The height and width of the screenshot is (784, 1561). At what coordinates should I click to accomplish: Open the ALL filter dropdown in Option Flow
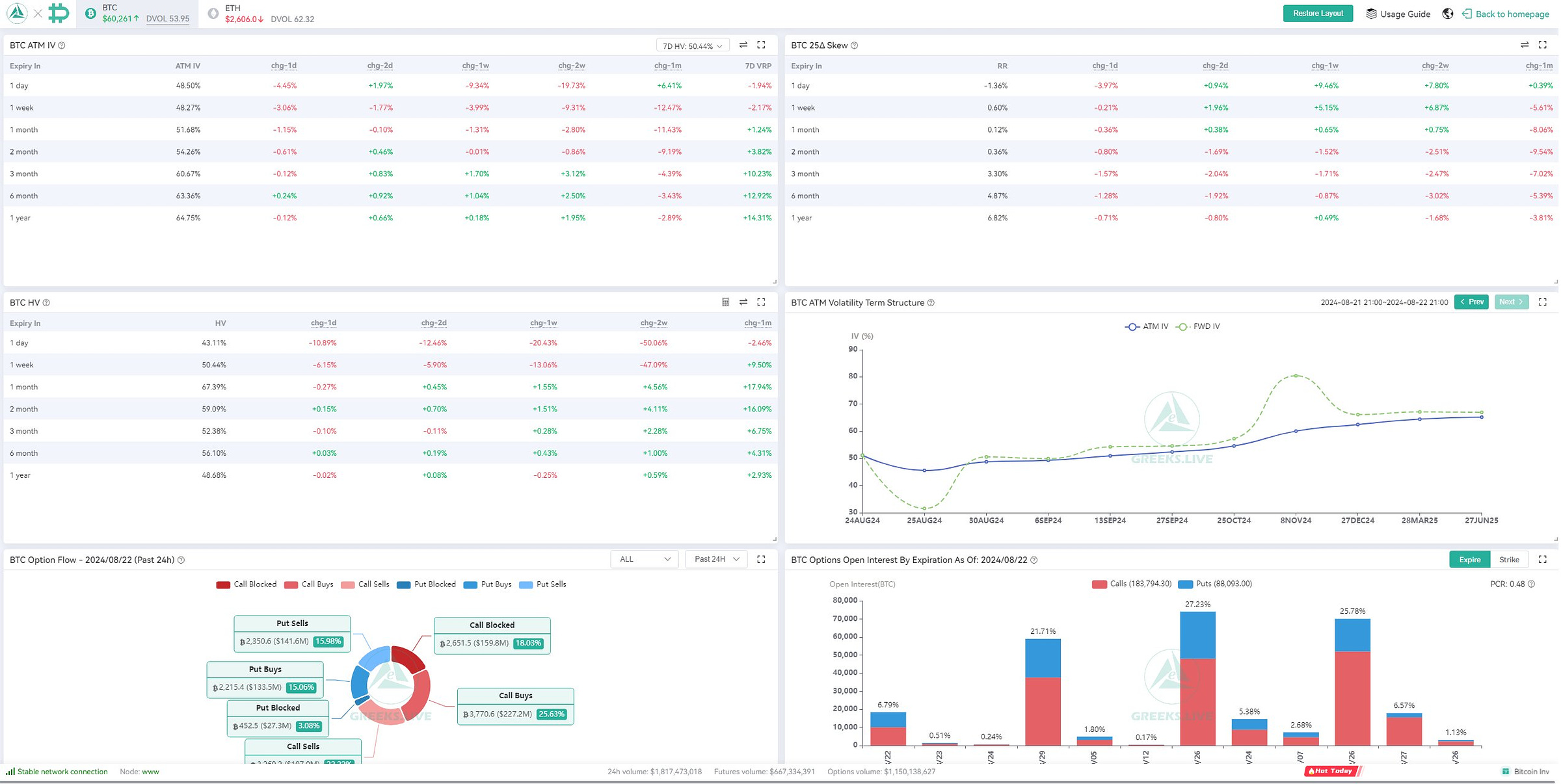click(645, 559)
